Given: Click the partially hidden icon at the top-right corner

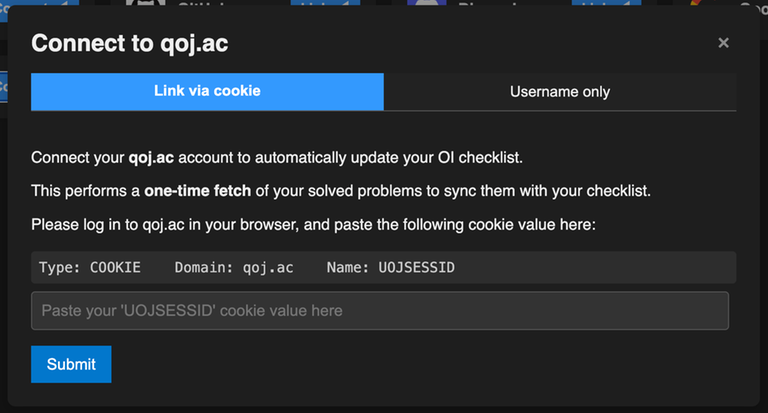Looking at the screenshot, I should pyautogui.click(x=710, y=4).
